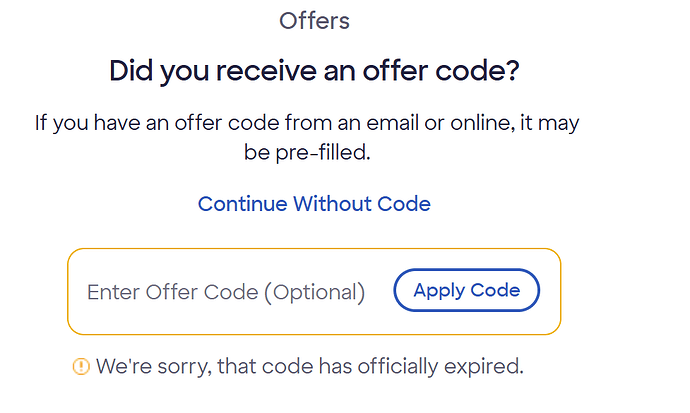Click the warning icon beside the expired message
This screenshot has width=690, height=413.
pyautogui.click(x=82, y=367)
